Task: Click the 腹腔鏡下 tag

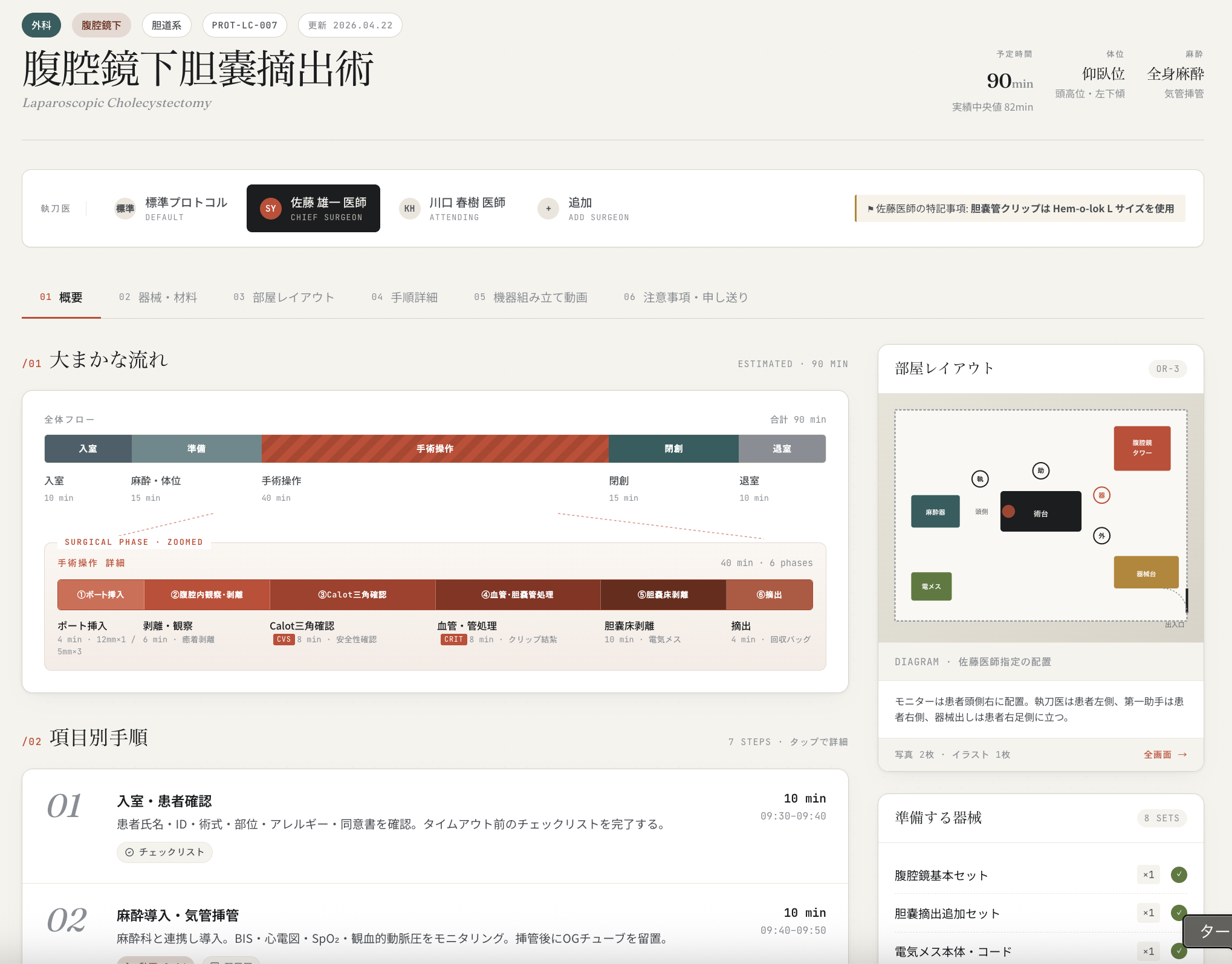Action: click(102, 25)
